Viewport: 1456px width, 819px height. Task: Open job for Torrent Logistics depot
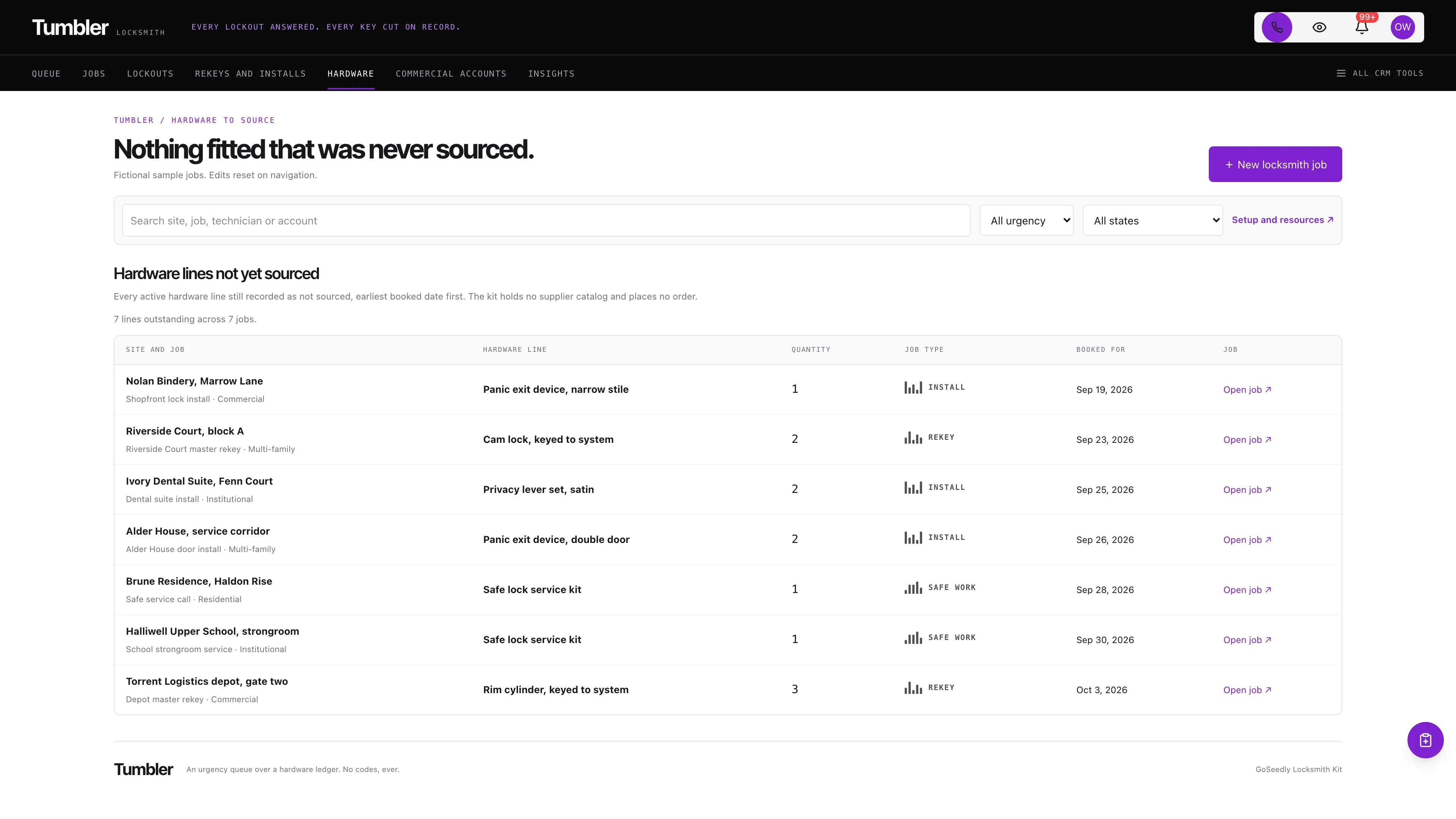point(1247,690)
